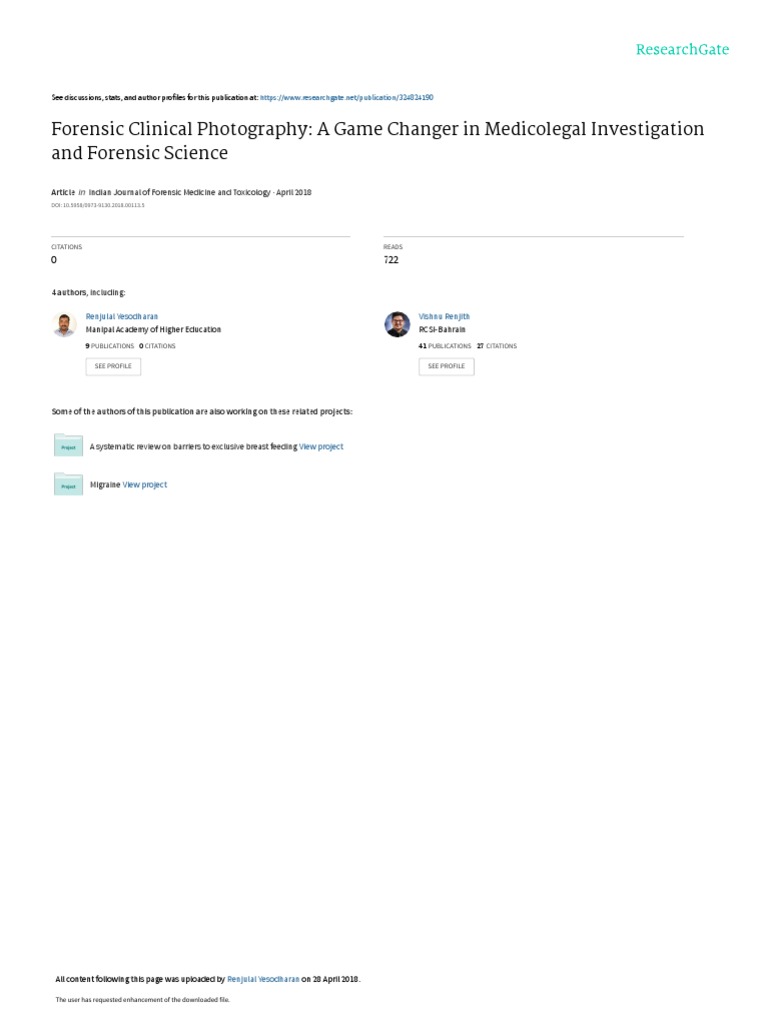Click the ResearchGate logo

pyautogui.click(x=683, y=49)
